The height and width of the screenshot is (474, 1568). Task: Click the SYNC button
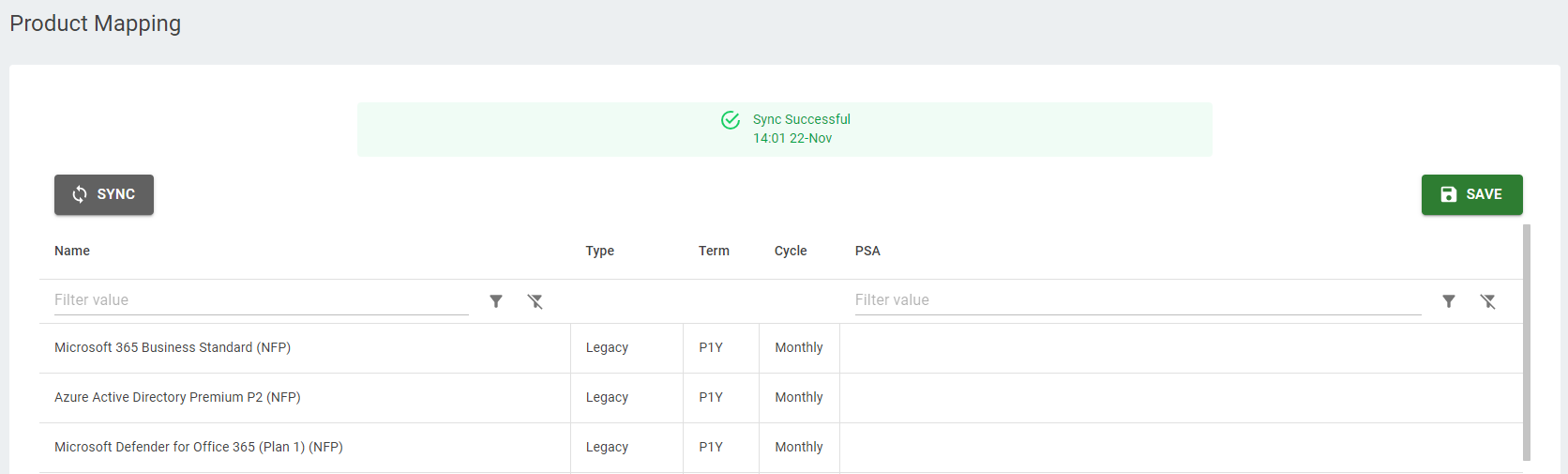pyautogui.click(x=104, y=194)
